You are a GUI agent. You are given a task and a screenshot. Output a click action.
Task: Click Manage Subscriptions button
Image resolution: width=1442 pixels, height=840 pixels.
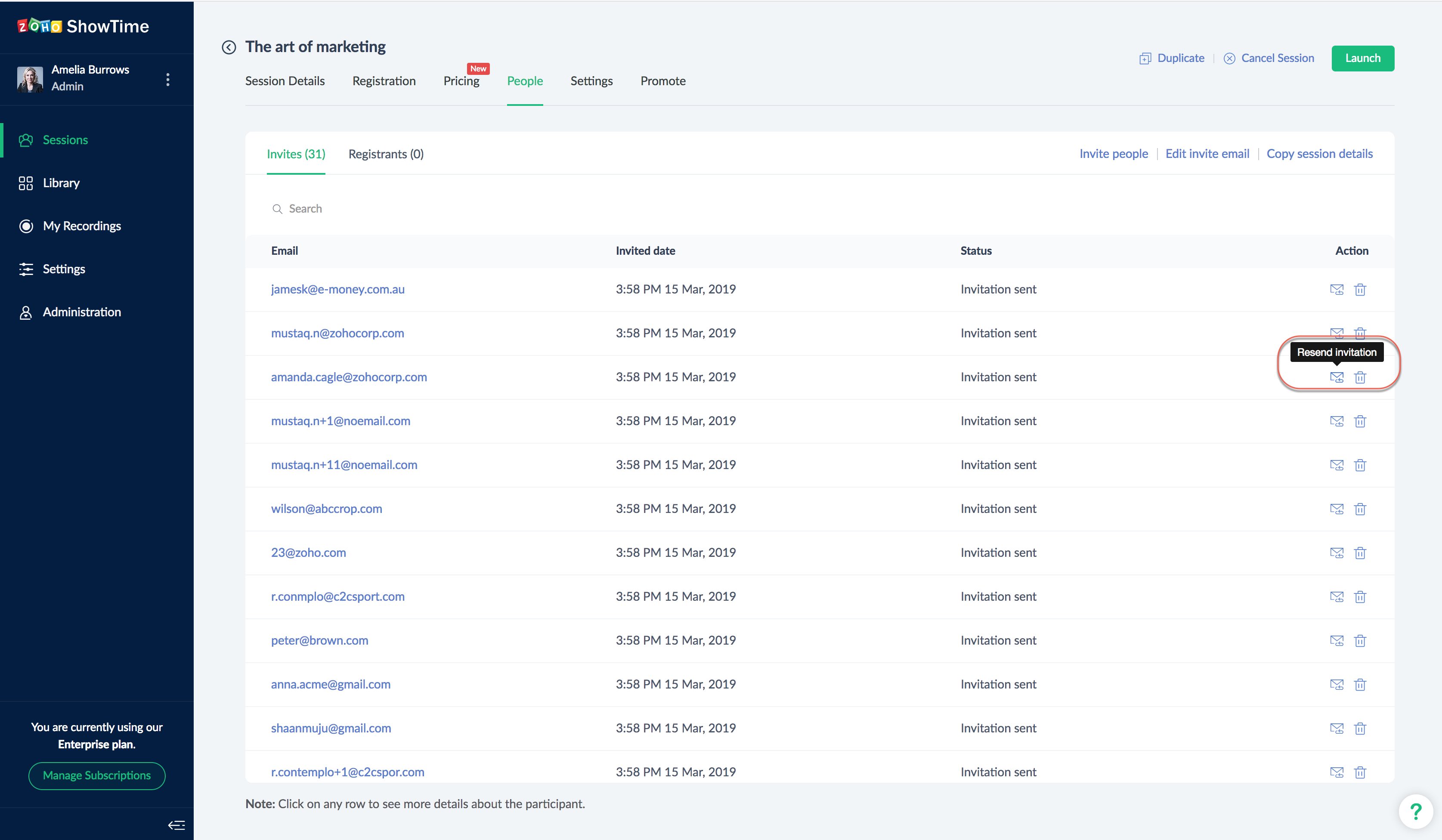coord(97,775)
